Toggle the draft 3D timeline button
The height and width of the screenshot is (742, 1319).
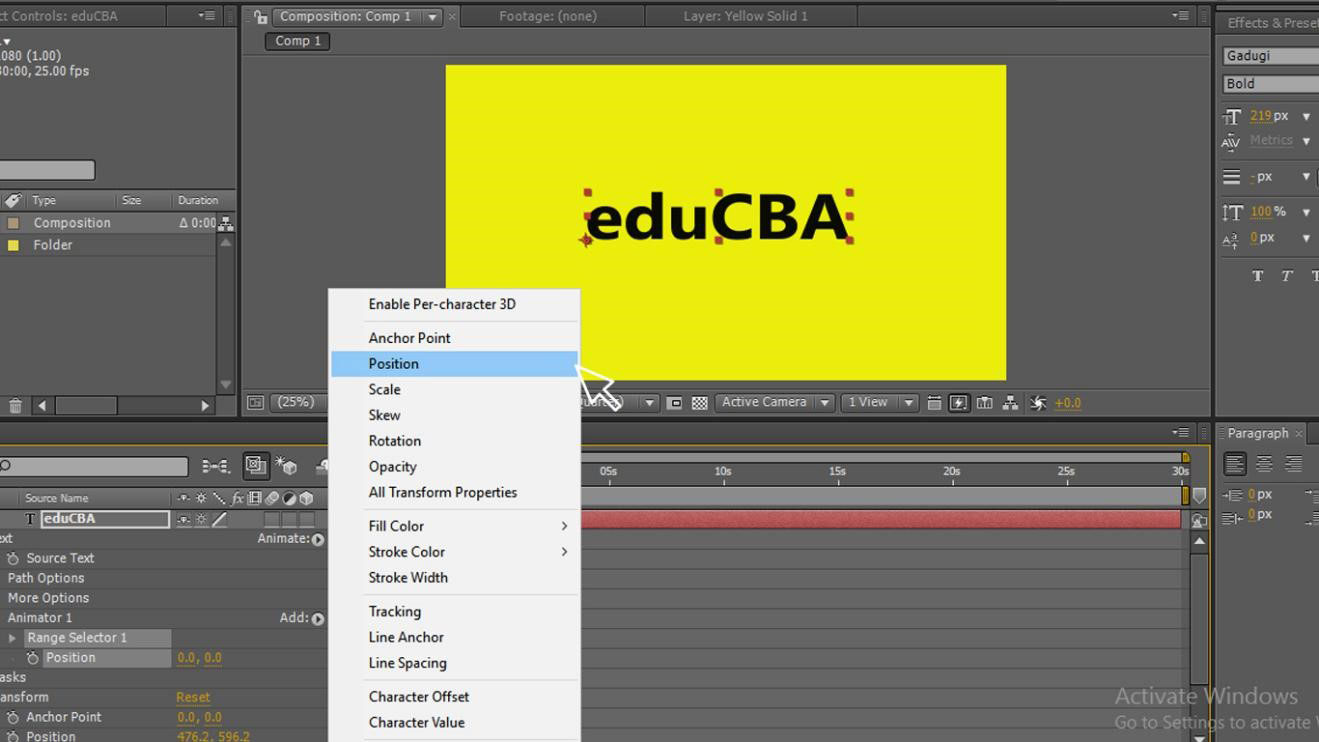(x=287, y=466)
